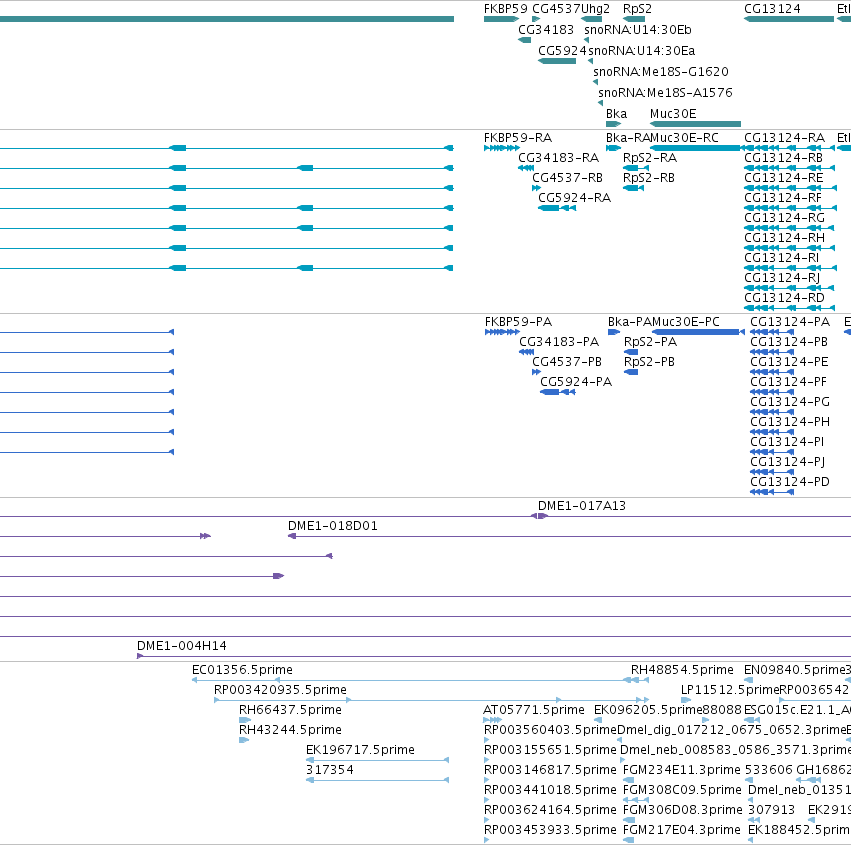851x845 pixels.
Task: Click snoRNA:Me18S-G1620 label
Action: click(x=661, y=72)
